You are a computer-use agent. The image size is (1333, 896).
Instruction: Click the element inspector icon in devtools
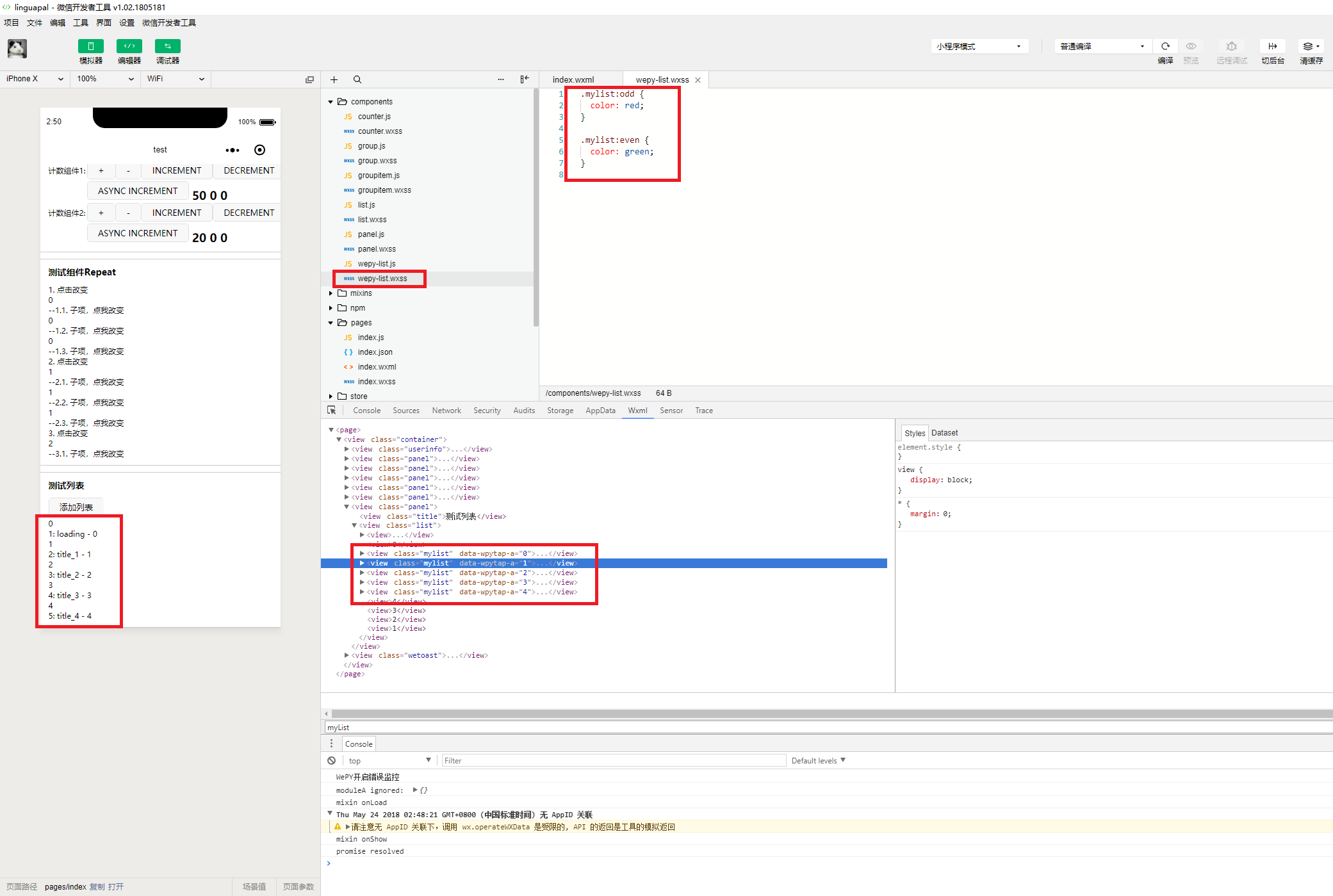(331, 411)
